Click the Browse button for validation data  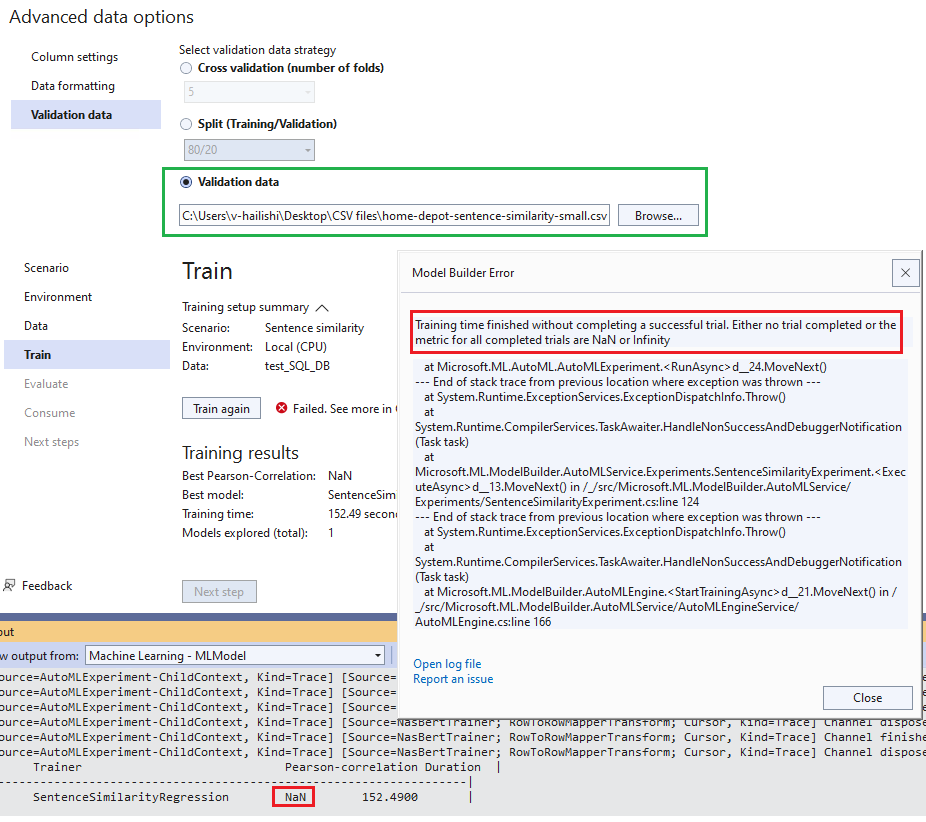pos(657,214)
